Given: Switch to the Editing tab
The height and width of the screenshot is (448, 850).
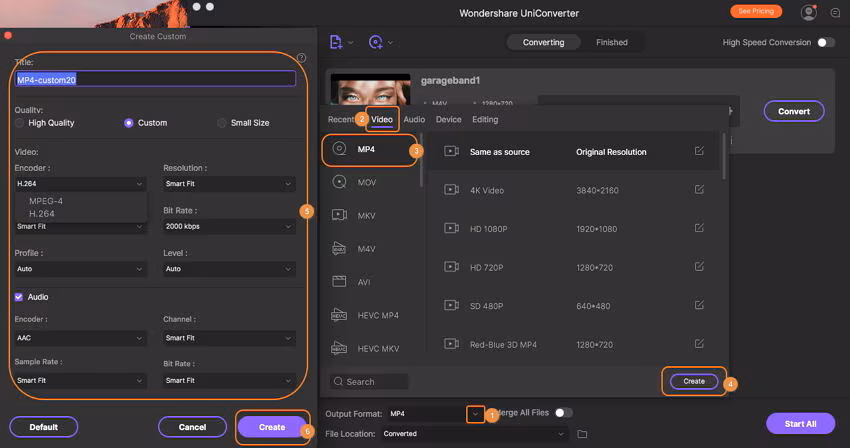Looking at the screenshot, I should pos(485,119).
